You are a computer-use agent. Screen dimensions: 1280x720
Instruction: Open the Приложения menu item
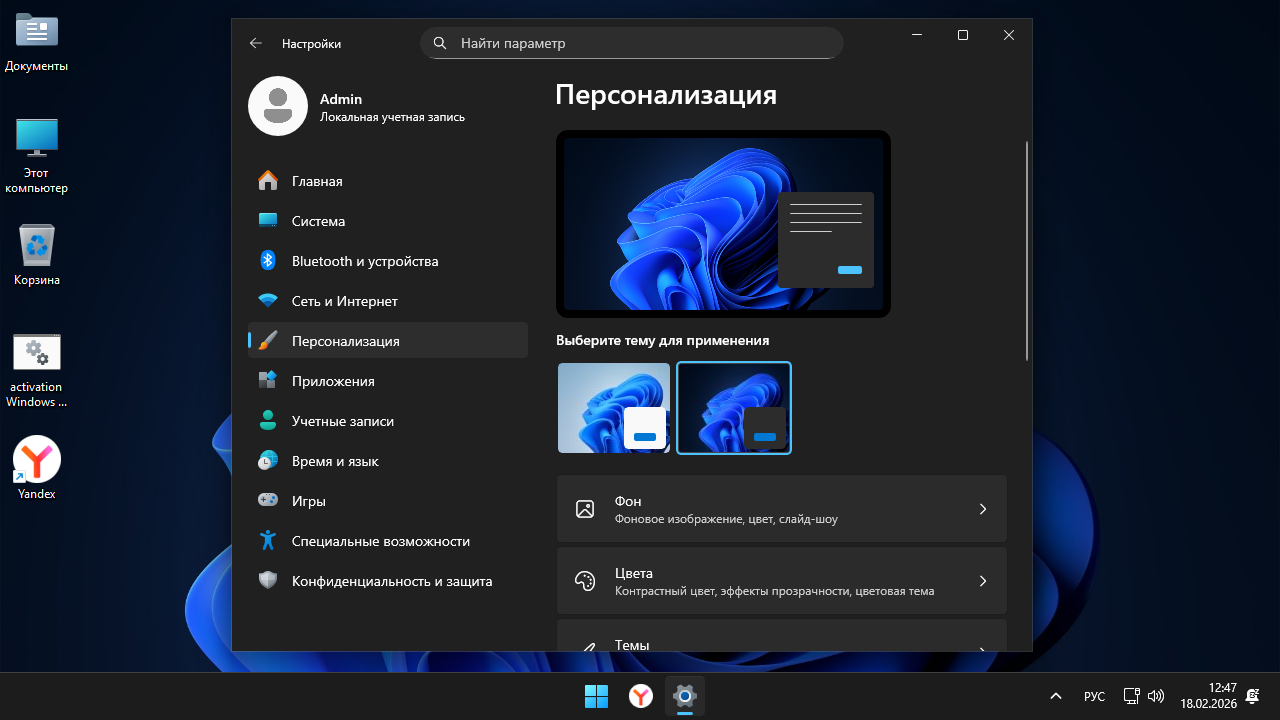click(333, 381)
